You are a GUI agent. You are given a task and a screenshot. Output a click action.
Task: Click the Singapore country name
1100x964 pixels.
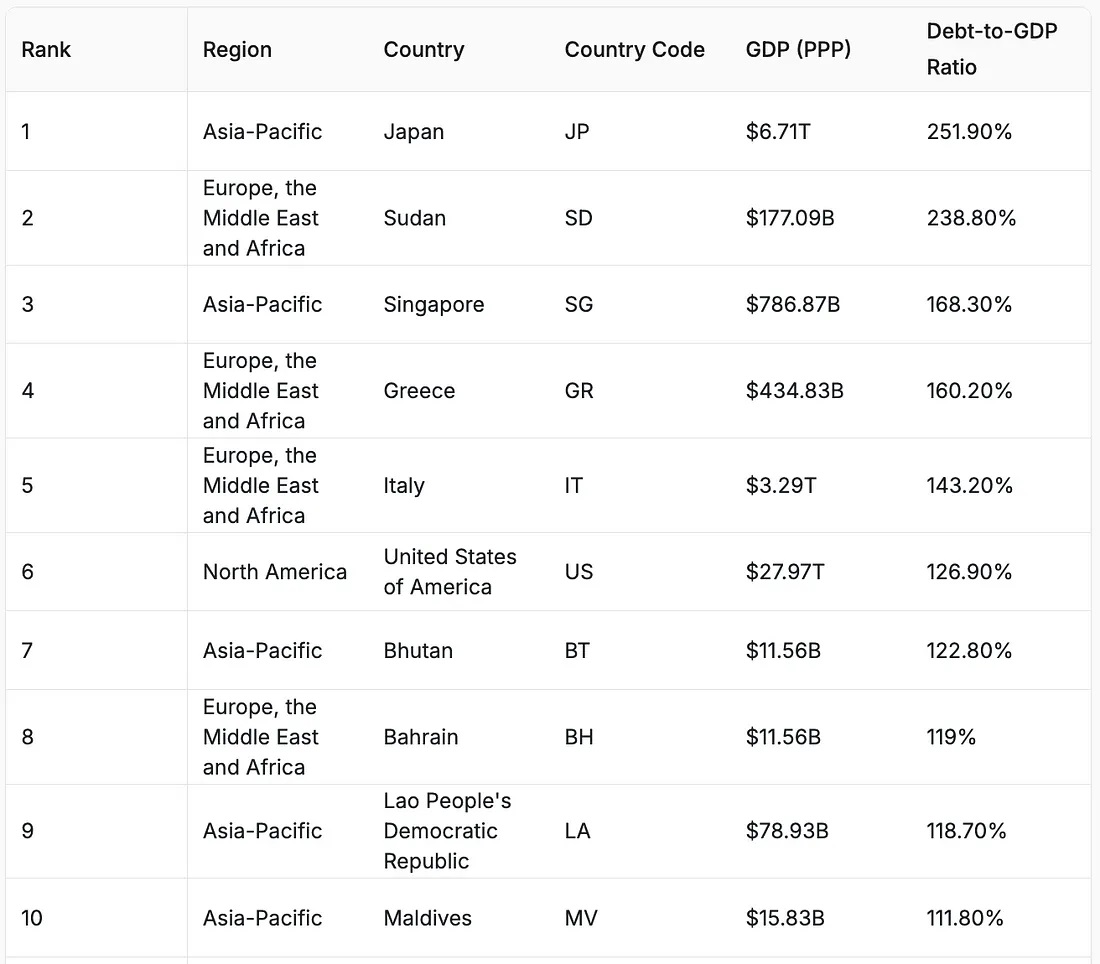[x=434, y=304]
